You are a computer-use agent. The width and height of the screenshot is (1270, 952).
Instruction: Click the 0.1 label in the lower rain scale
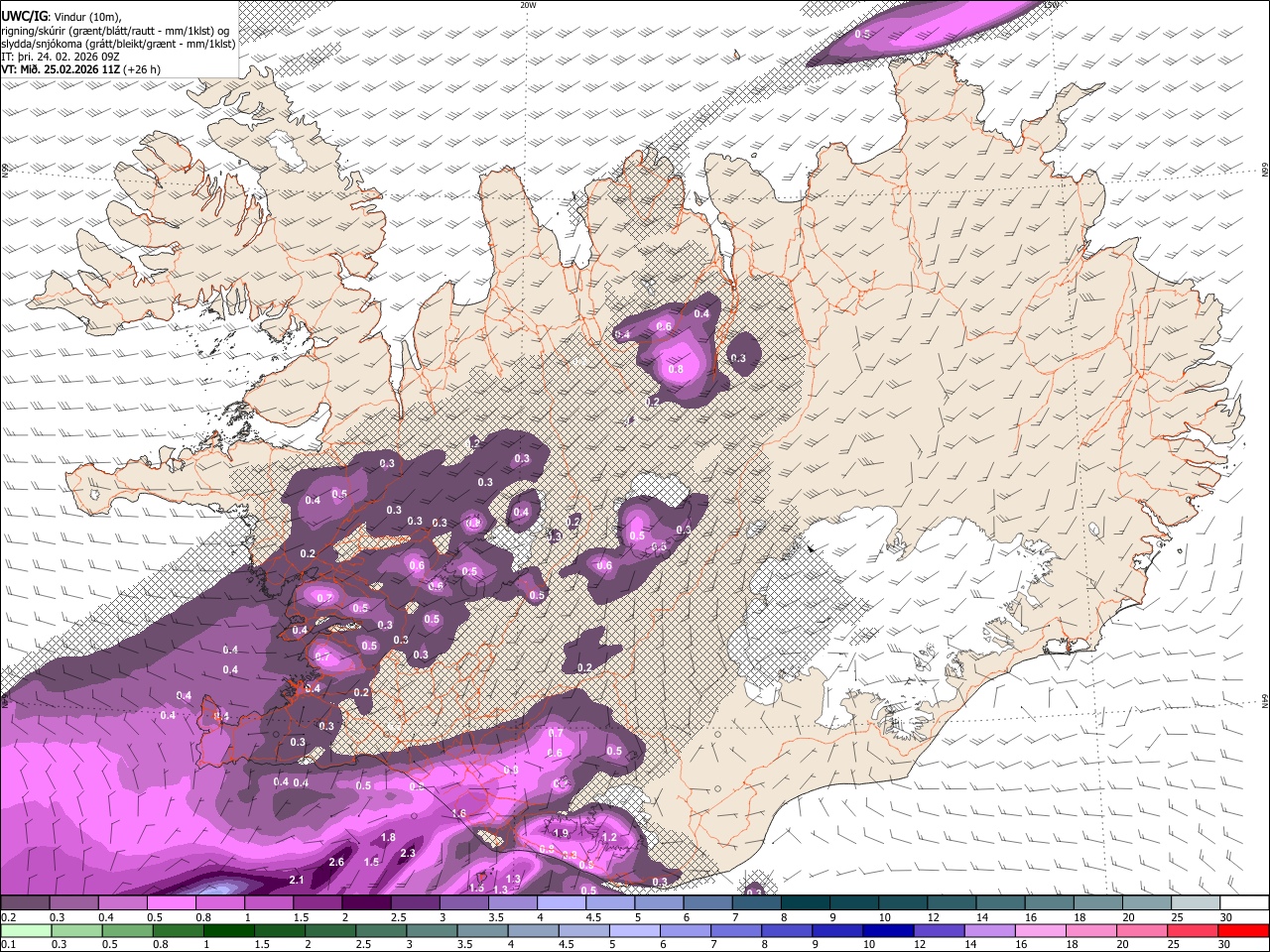coord(9,945)
